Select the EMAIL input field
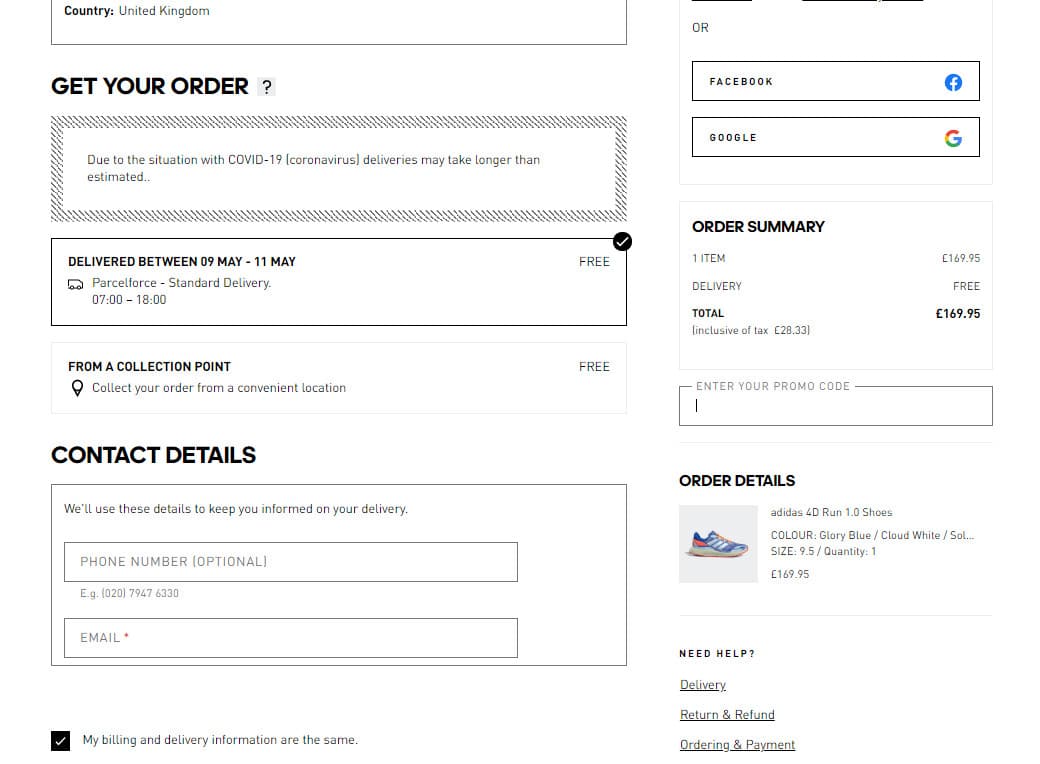The width and height of the screenshot is (1040, 764). click(290, 638)
